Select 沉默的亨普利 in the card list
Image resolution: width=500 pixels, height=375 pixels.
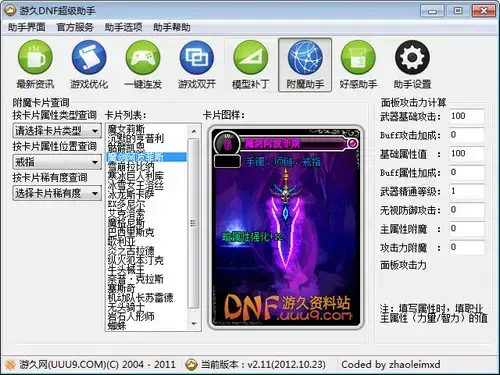136,138
